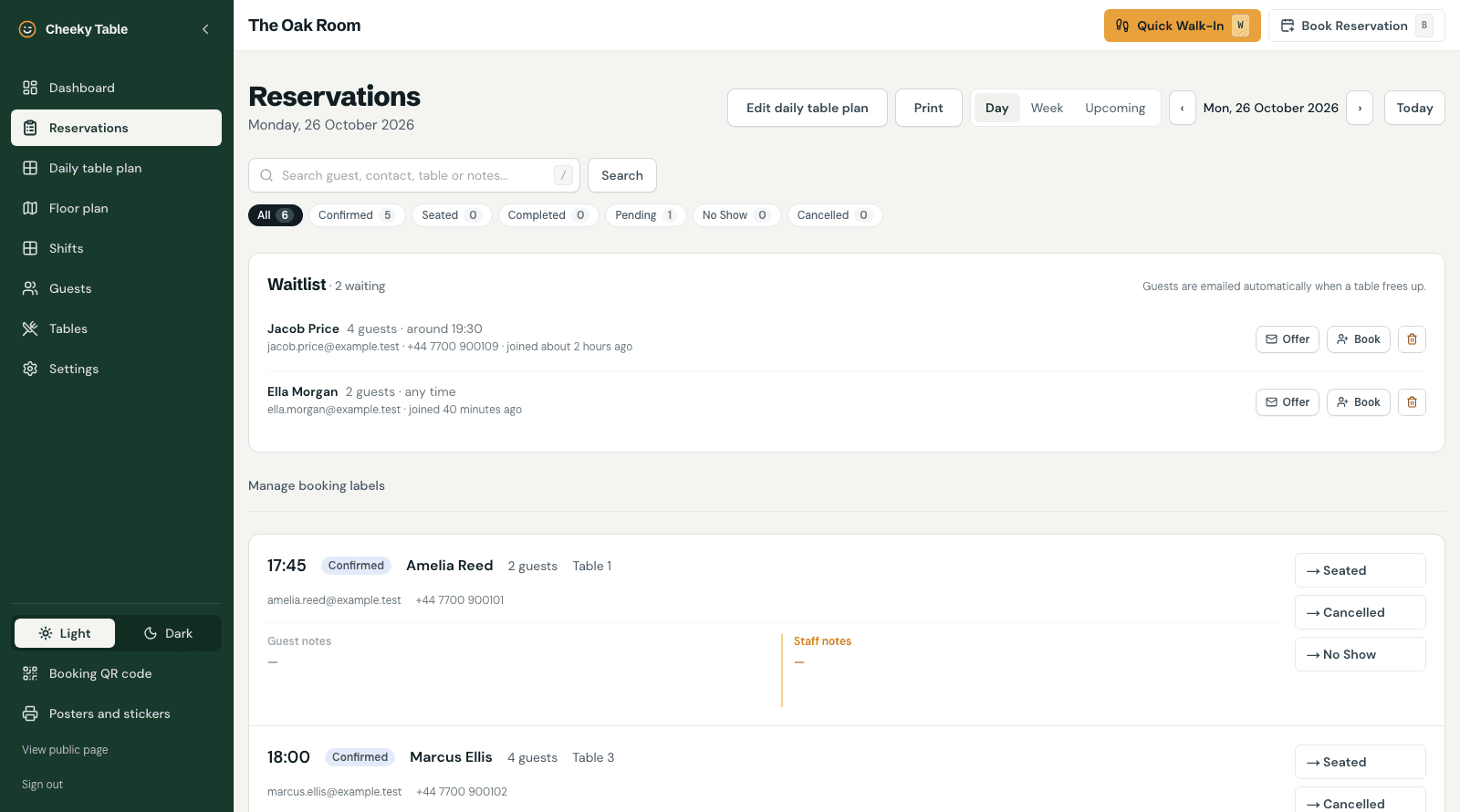Filter reservations by No Show

pos(736,215)
